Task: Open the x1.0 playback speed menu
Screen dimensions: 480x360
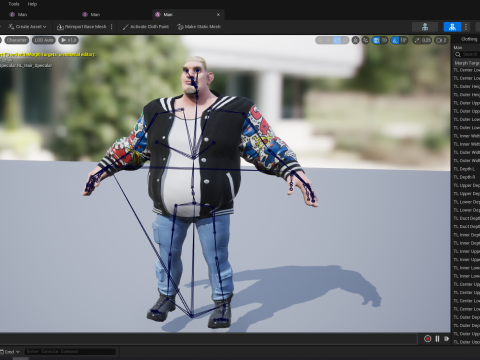Action: [69, 40]
